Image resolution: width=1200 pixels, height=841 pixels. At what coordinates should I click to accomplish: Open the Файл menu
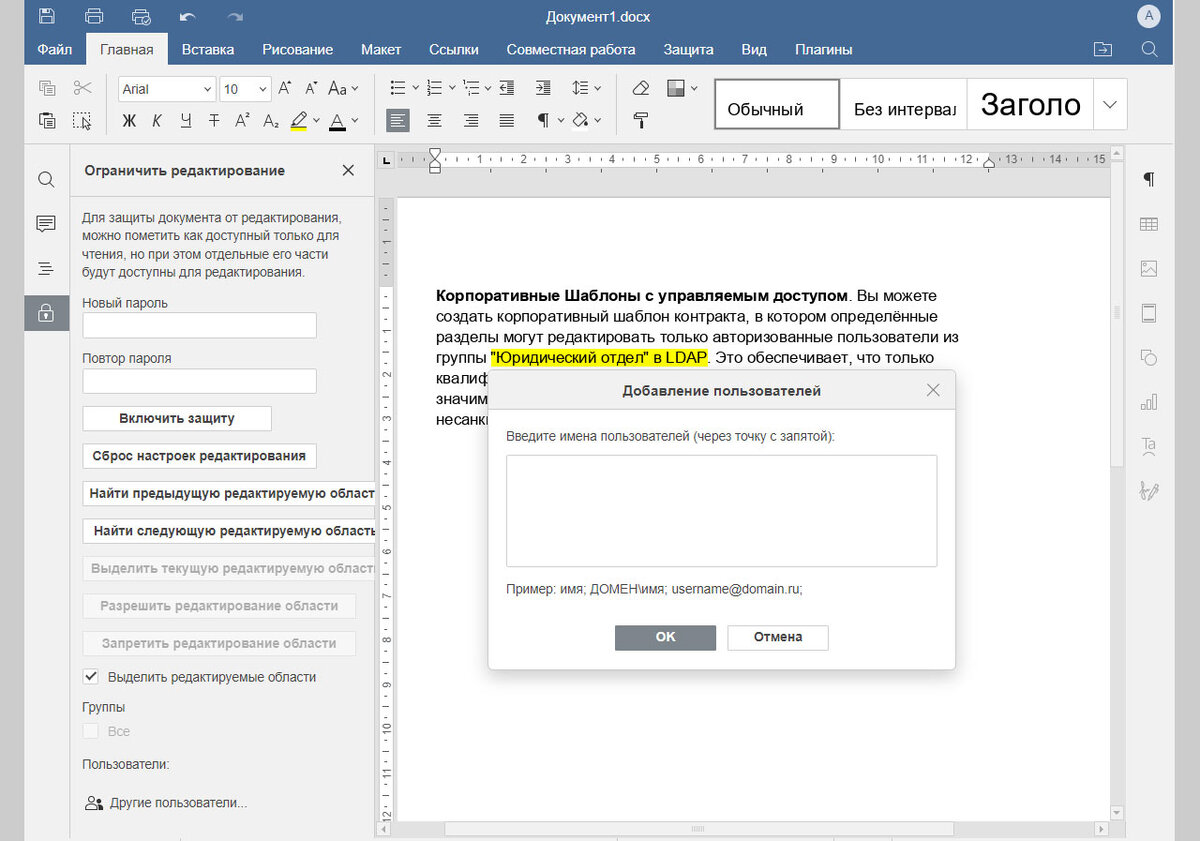54,49
